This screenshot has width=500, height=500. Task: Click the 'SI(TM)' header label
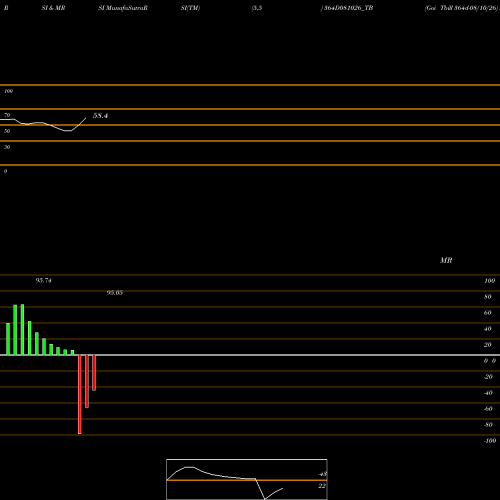pyautogui.click(x=190, y=8)
